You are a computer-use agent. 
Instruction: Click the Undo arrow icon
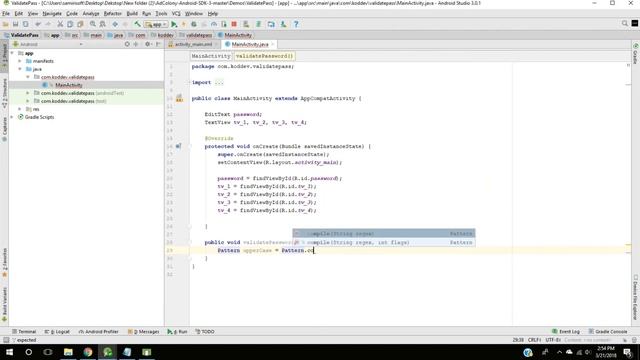coord(38,24)
